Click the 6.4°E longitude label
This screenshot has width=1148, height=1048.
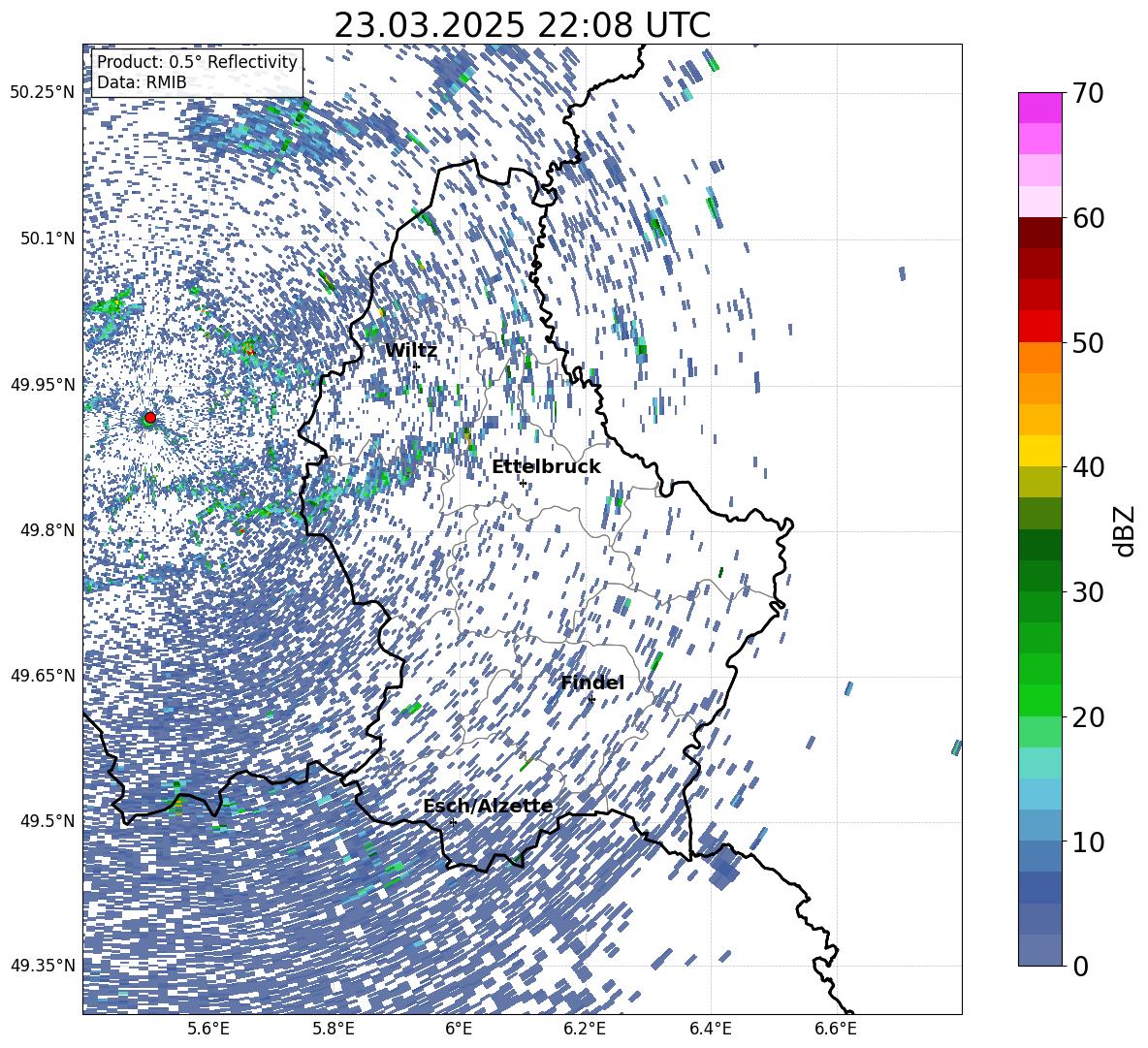pyautogui.click(x=710, y=1029)
